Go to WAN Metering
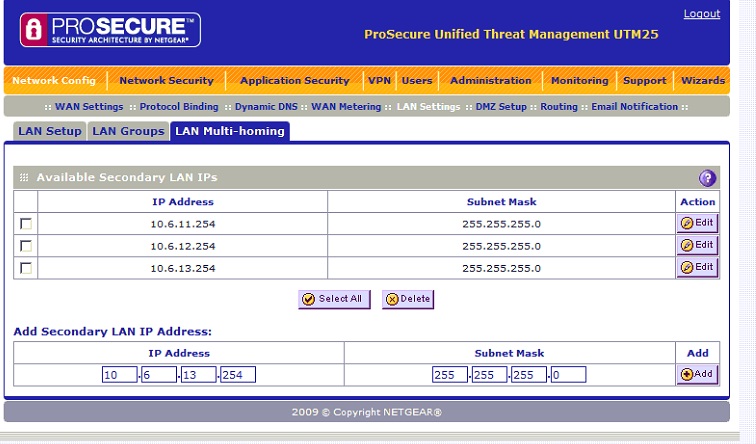The image size is (756, 444). point(346,107)
